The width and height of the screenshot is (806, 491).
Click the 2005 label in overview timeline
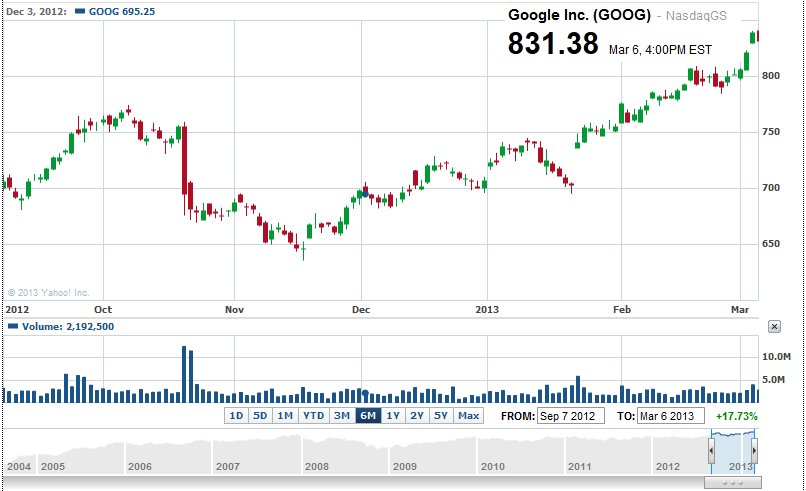click(x=53, y=466)
